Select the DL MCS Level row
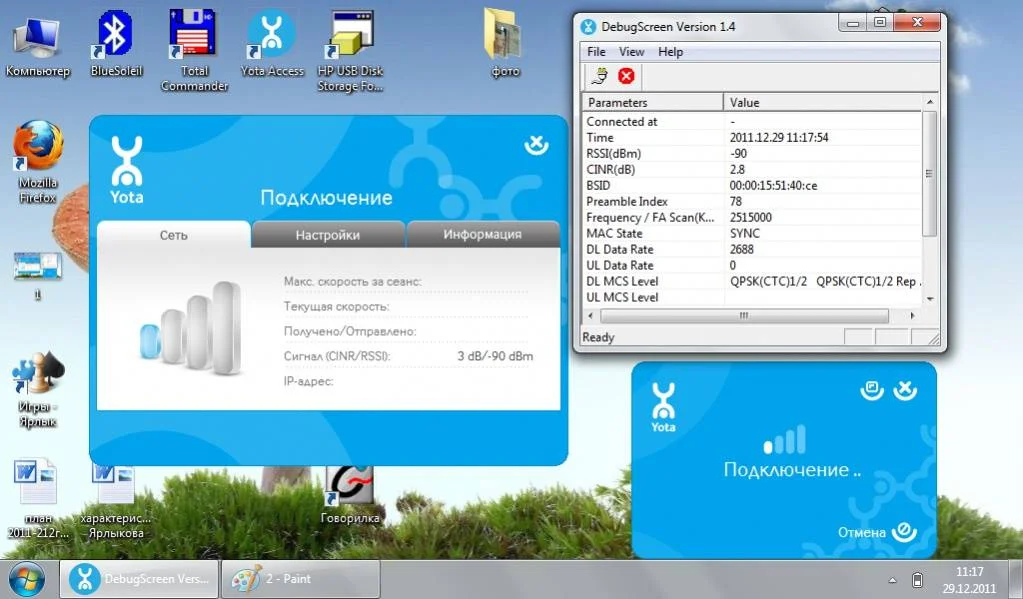The width and height of the screenshot is (1023, 599). pos(752,281)
